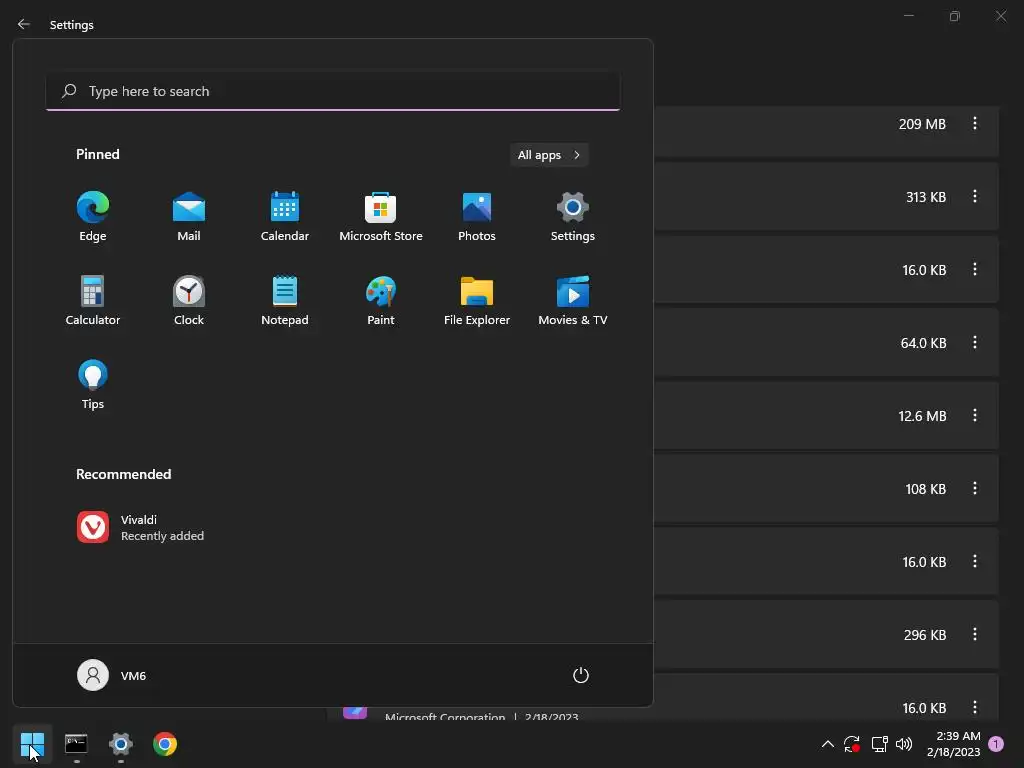Viewport: 1024px width, 768px height.
Task: Open options menu for the 313 KB app
Action: click(x=975, y=197)
